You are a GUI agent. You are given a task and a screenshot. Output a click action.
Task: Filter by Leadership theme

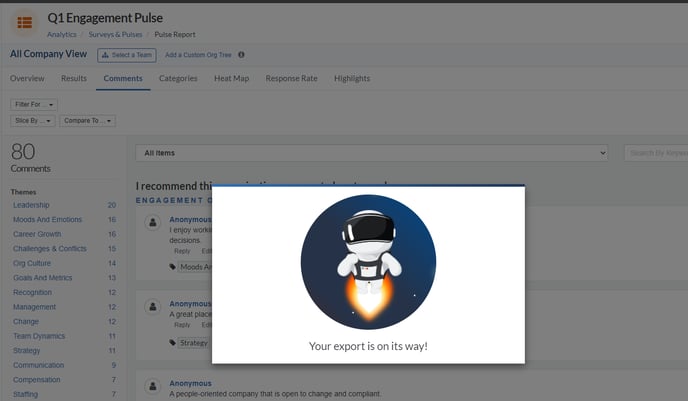pyautogui.click(x=31, y=205)
